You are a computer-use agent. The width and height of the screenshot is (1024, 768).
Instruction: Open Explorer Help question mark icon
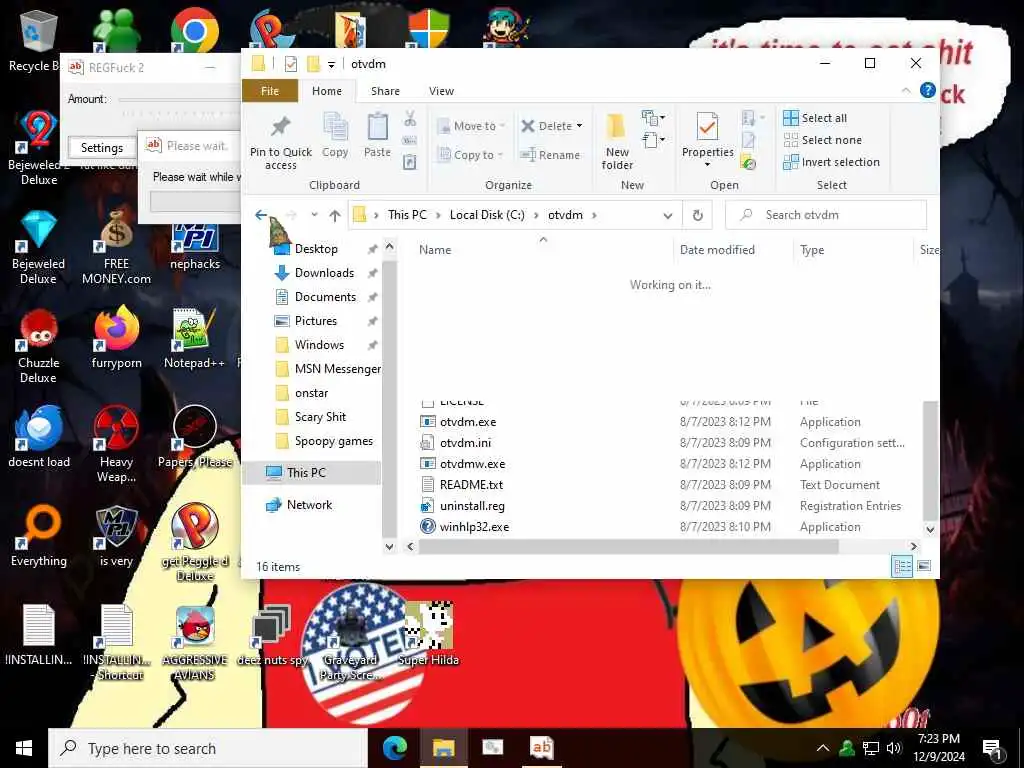pyautogui.click(x=927, y=90)
